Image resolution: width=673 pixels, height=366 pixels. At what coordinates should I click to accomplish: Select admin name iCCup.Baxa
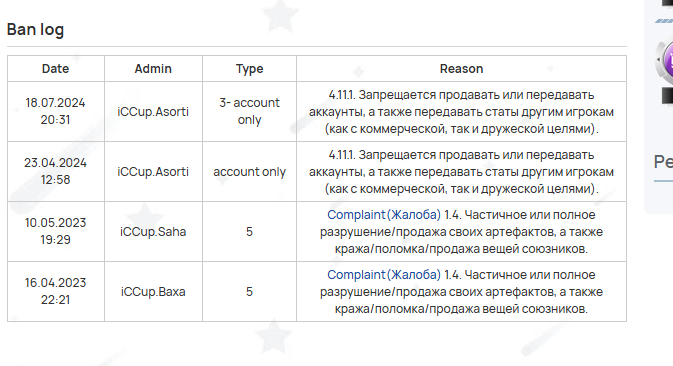(153, 292)
